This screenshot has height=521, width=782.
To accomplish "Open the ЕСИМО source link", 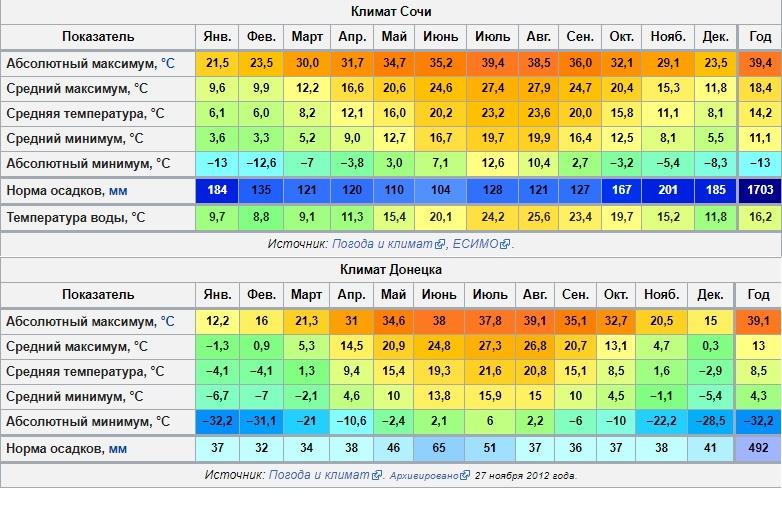I will (475, 243).
